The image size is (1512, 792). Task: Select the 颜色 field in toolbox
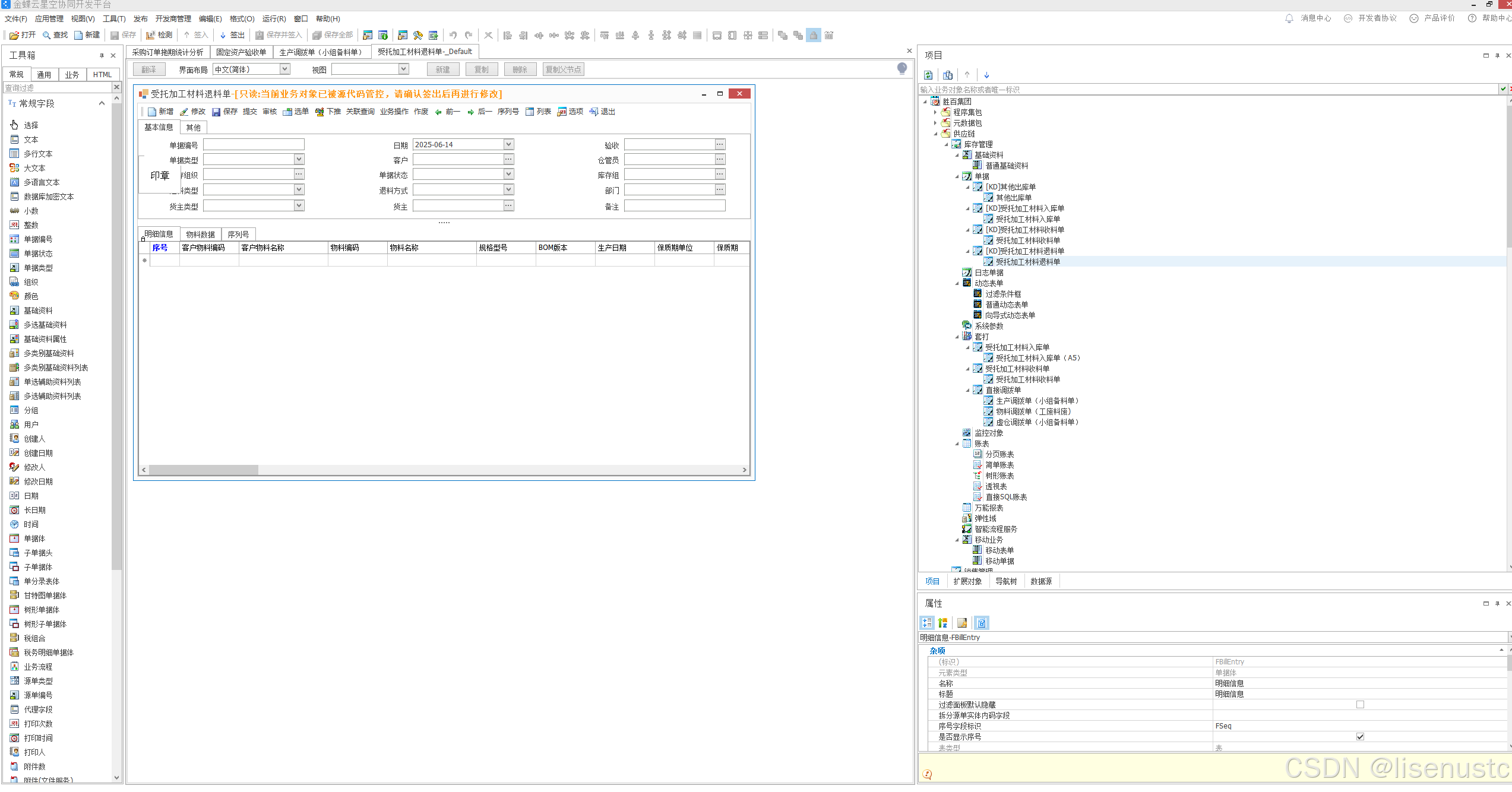[x=31, y=296]
